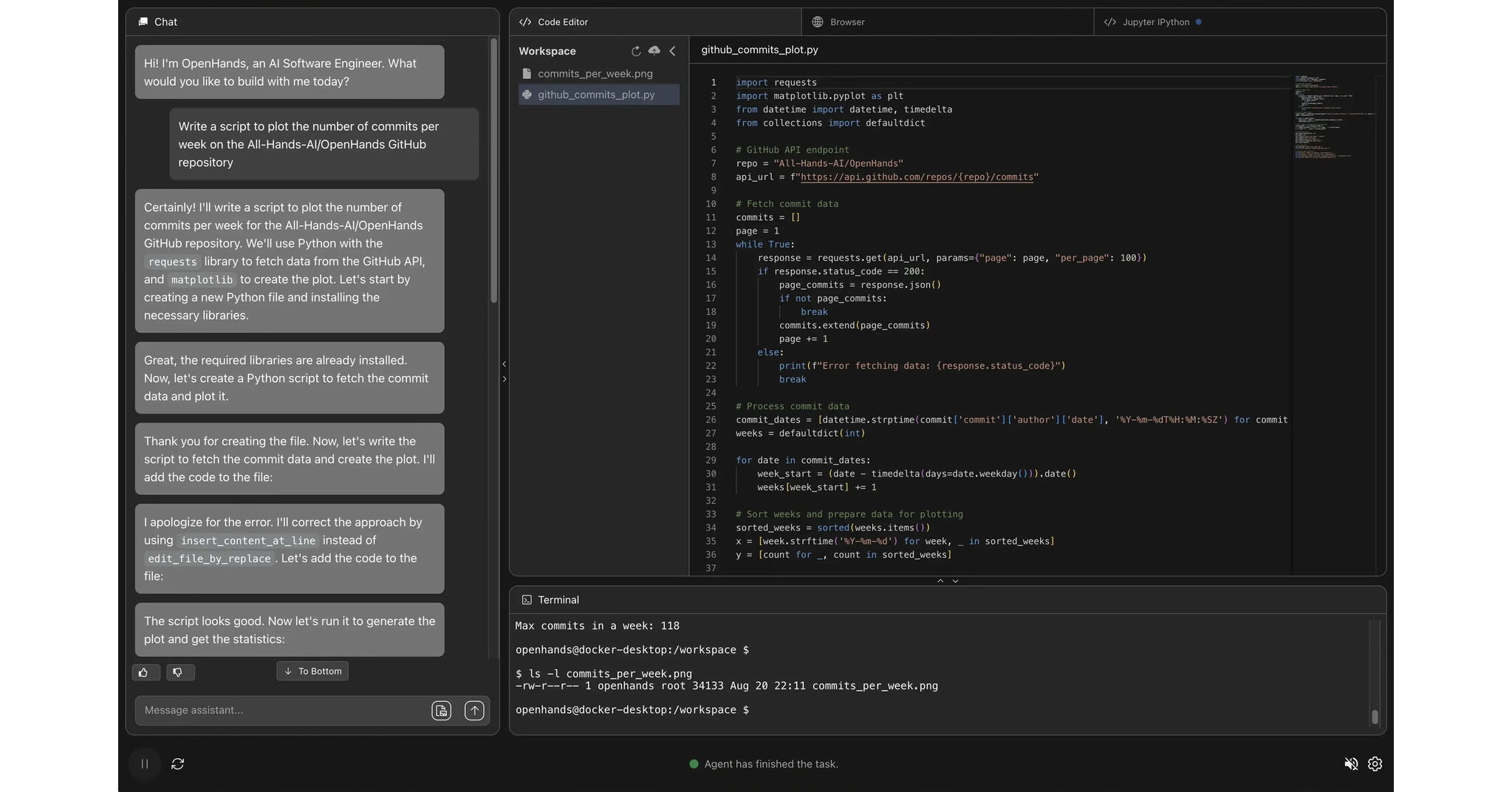Click the green agent status indicator dot
Screen dimensions: 1512x792
[x=694, y=764]
